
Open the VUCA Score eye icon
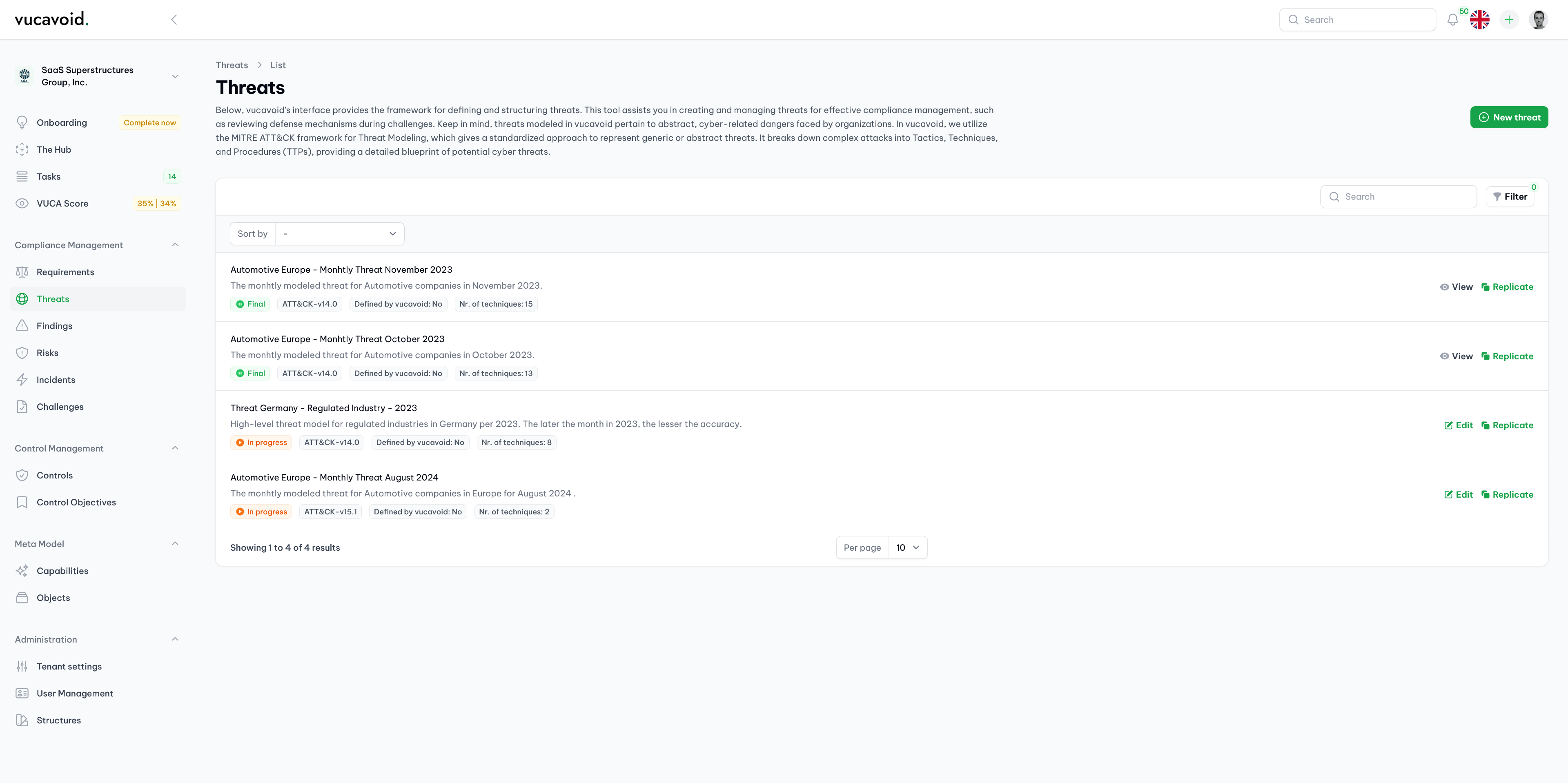point(22,203)
